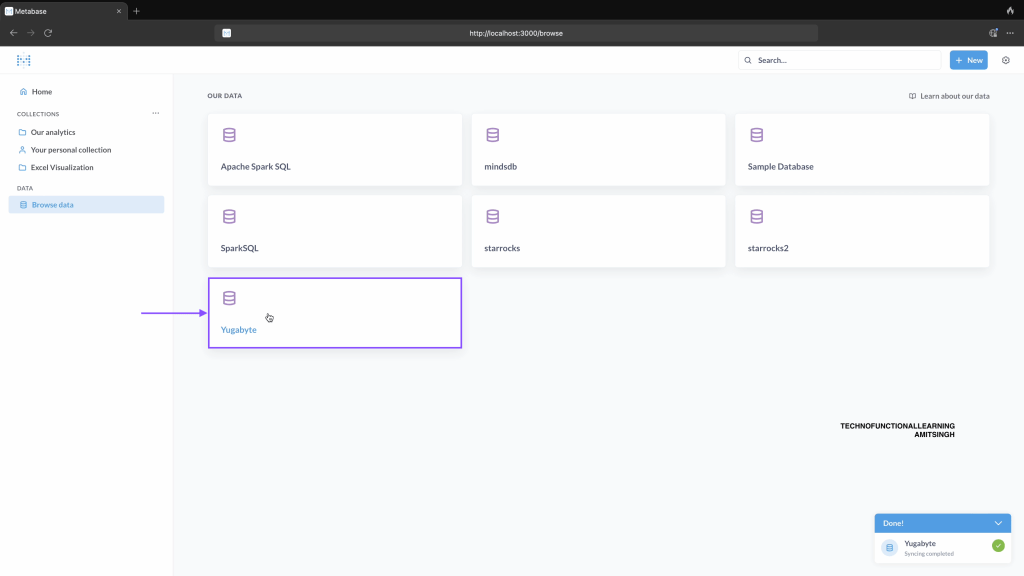Image resolution: width=1024 pixels, height=576 pixels.
Task: Open a new browser tab
Action: click(x=136, y=11)
